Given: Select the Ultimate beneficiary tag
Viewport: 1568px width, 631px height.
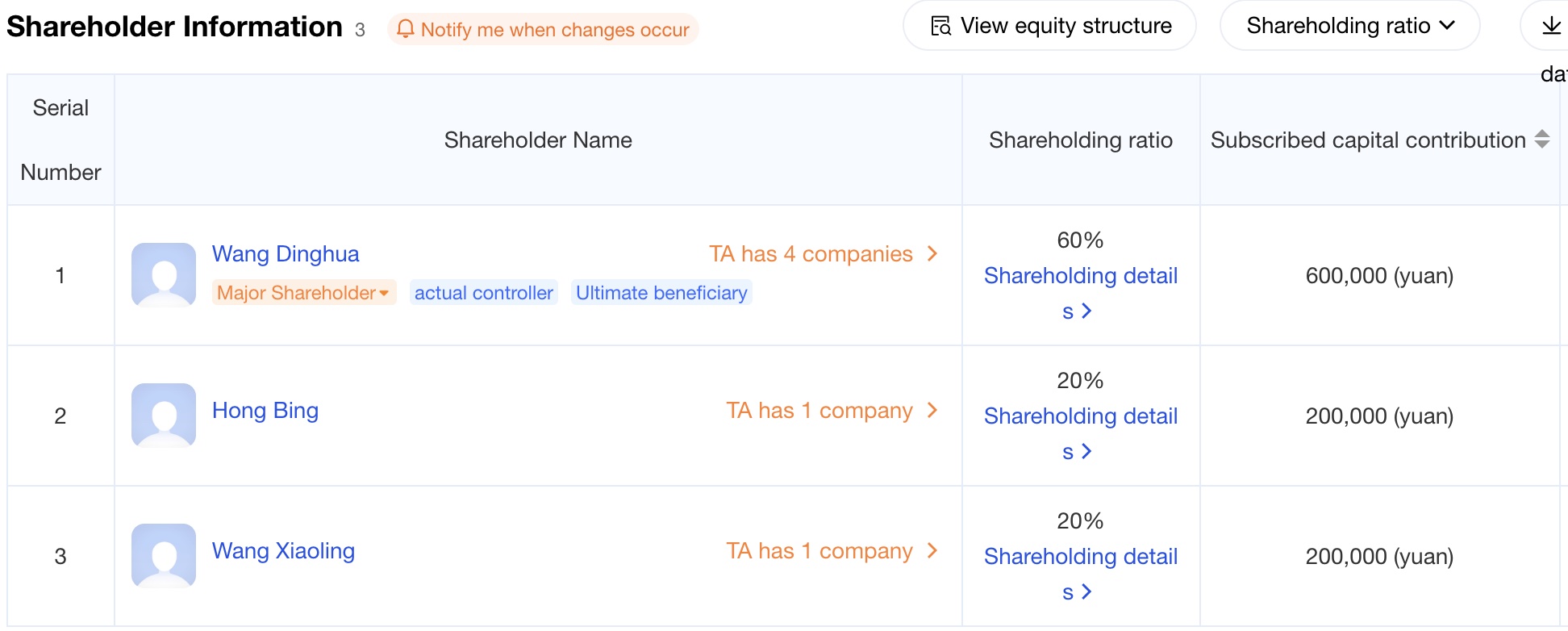Looking at the screenshot, I should coord(661,292).
